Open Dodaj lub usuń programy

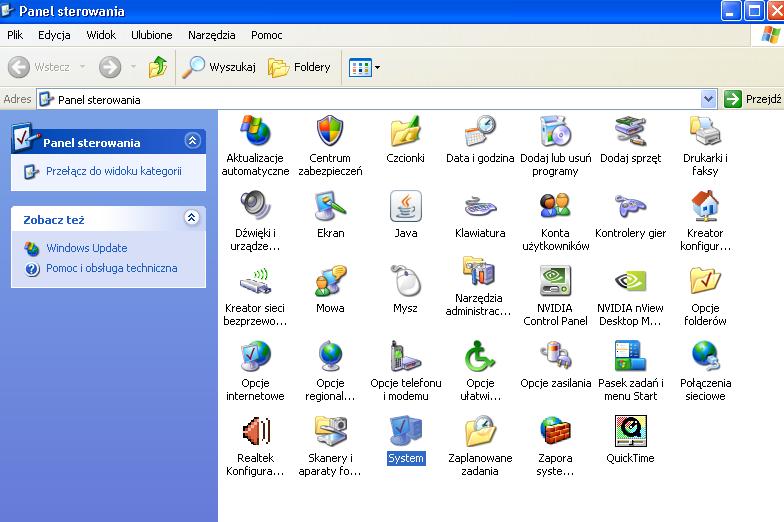point(555,131)
